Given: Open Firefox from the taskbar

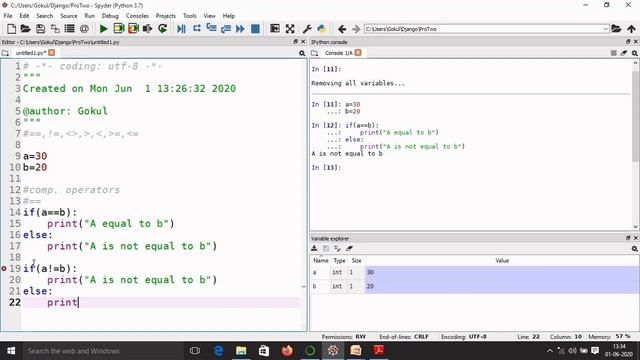Looking at the screenshot, I should (x=287, y=351).
